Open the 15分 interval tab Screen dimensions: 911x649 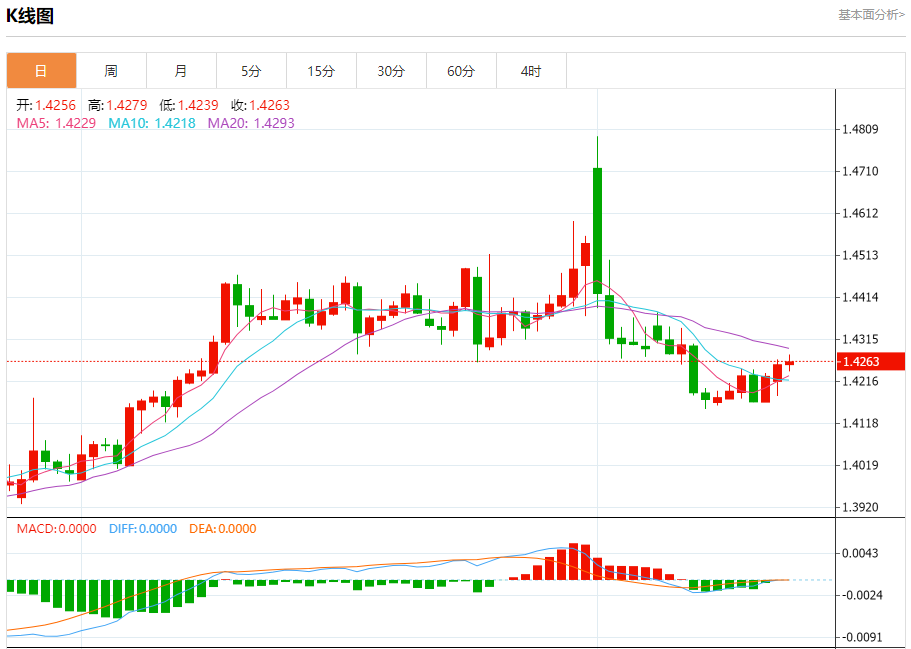(321, 71)
